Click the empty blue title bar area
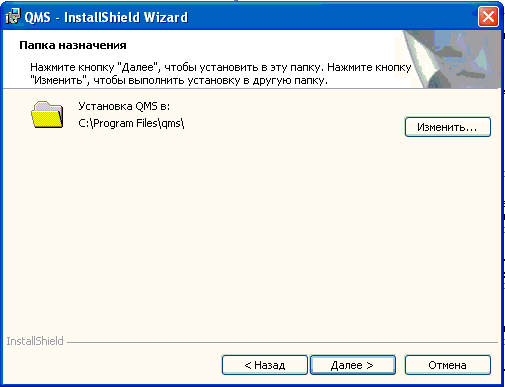Screen dimensions: 505x387 (333, 16)
